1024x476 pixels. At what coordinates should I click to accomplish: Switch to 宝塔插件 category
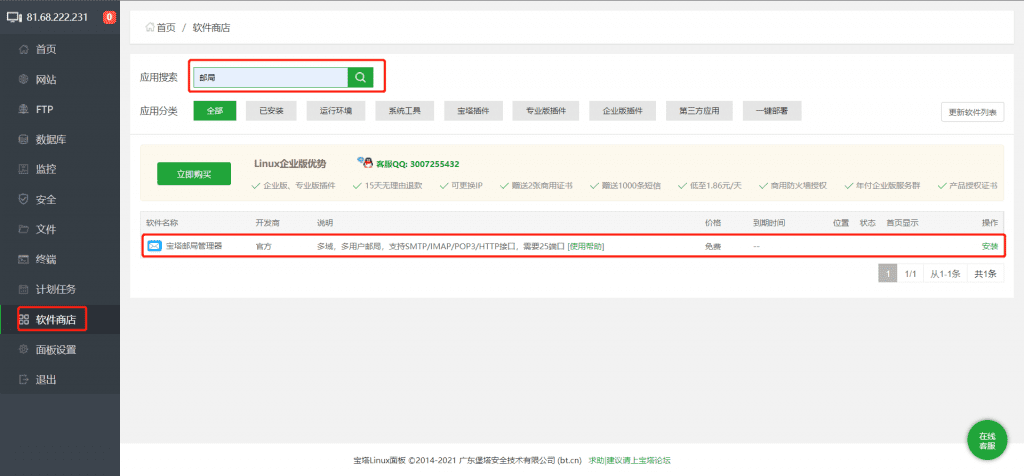coord(474,111)
